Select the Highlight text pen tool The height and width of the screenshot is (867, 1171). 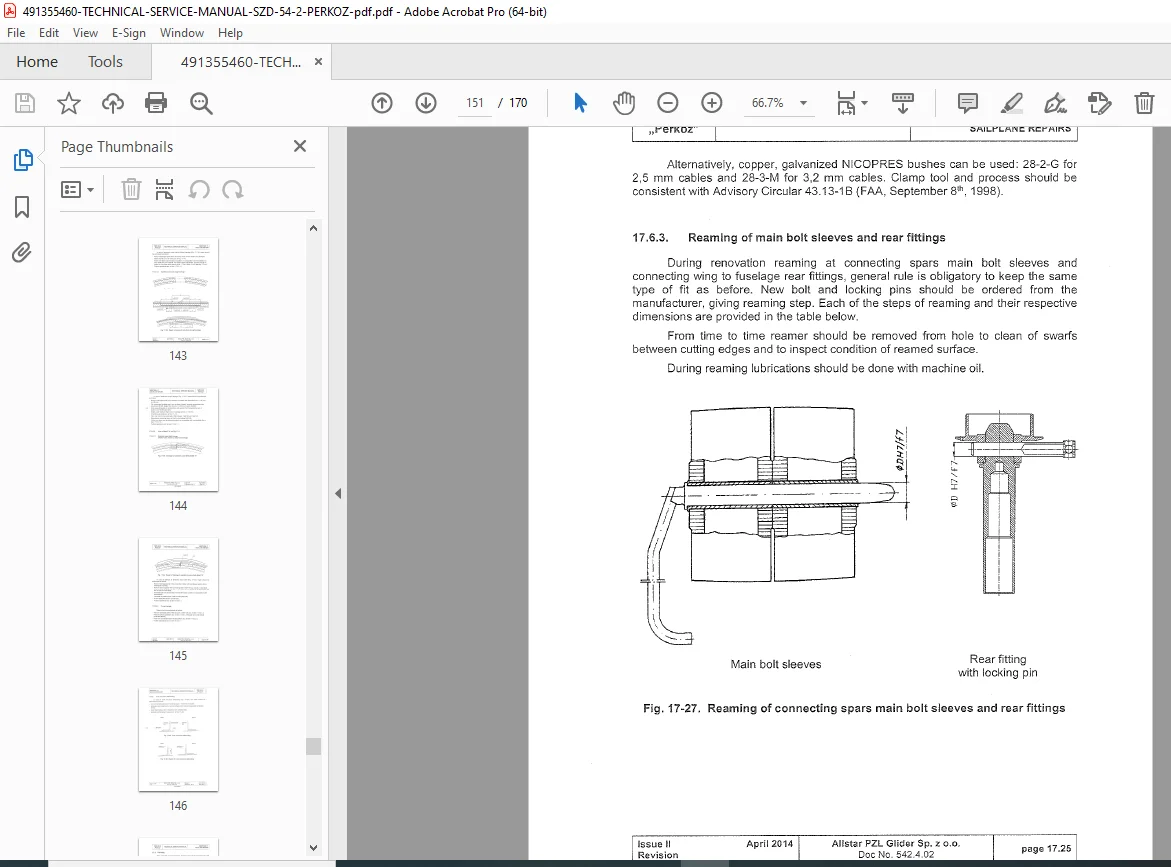tap(1011, 103)
